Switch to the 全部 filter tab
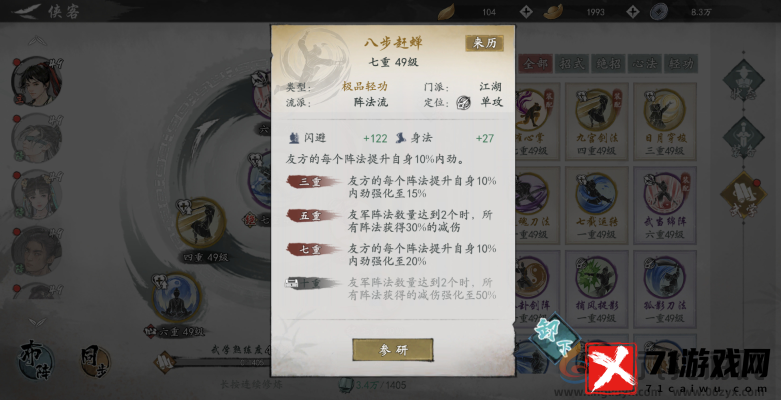Image resolution: width=781 pixels, height=400 pixels. pyautogui.click(x=535, y=64)
